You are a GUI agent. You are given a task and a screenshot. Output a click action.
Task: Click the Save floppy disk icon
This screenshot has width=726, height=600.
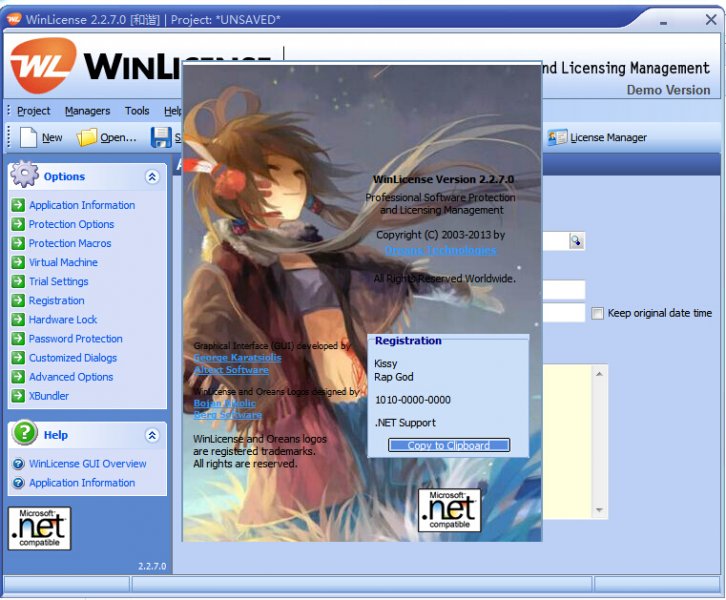tap(161, 138)
